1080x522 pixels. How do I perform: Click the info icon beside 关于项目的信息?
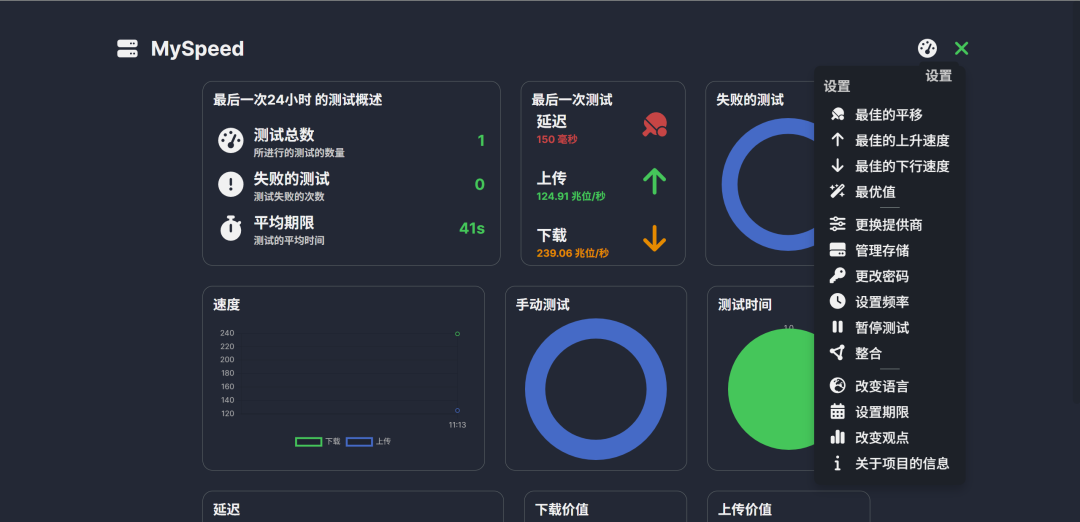click(x=838, y=463)
